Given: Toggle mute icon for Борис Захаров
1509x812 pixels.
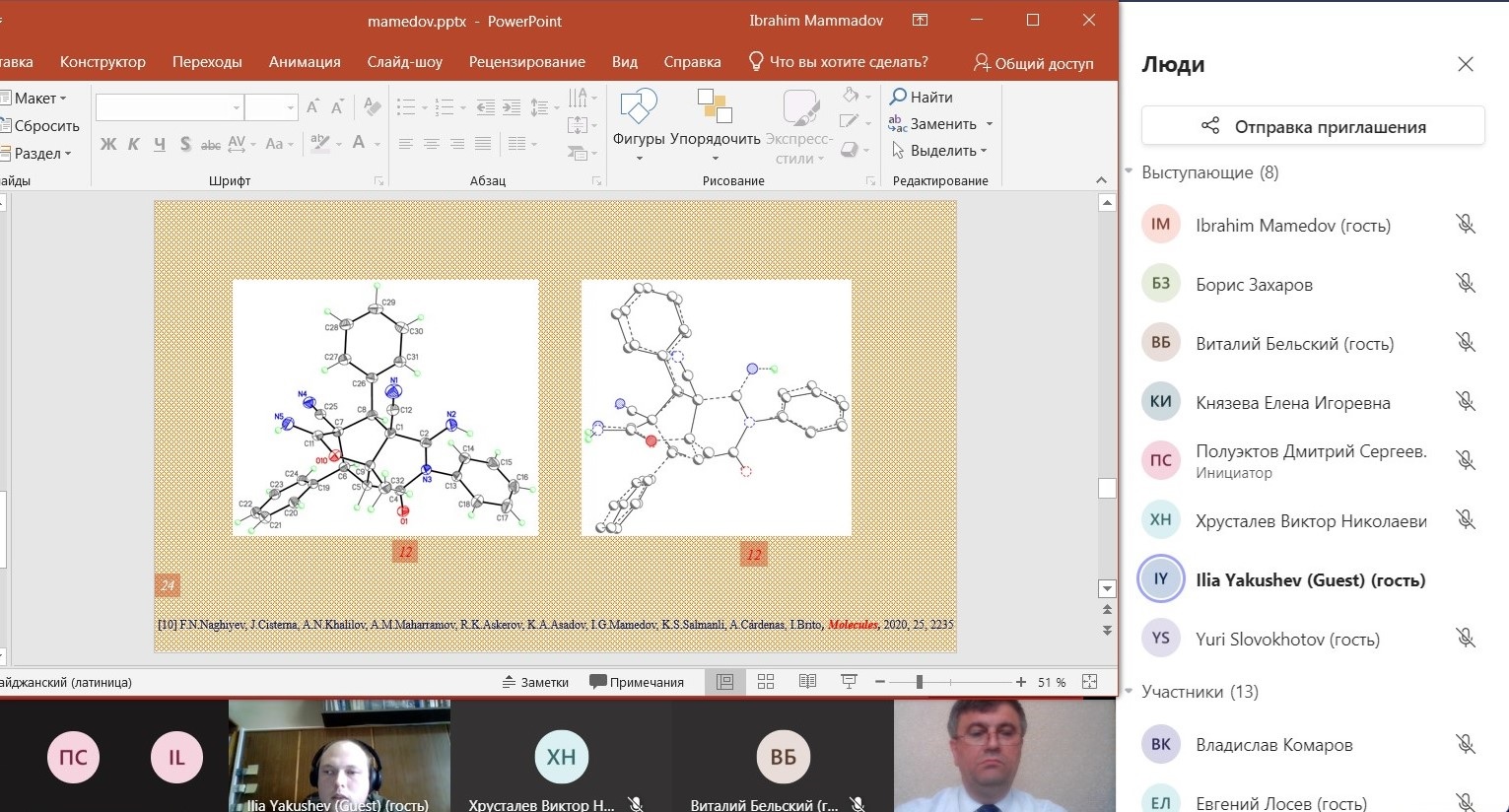Looking at the screenshot, I should click(1465, 284).
